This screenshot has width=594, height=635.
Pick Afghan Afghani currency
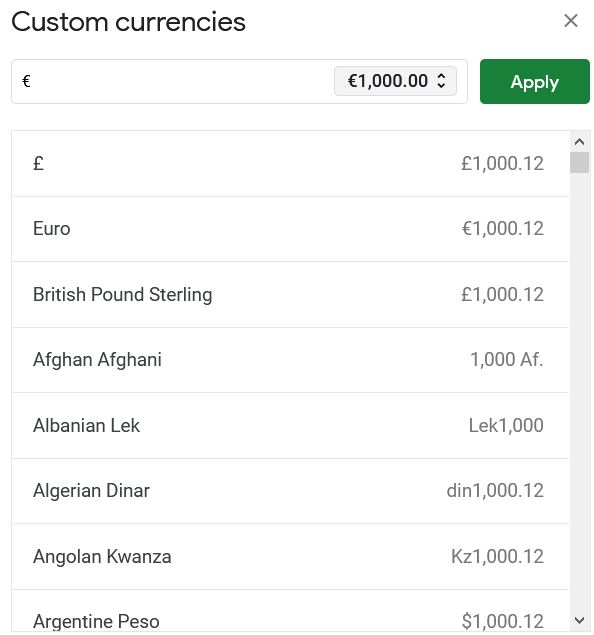point(290,360)
